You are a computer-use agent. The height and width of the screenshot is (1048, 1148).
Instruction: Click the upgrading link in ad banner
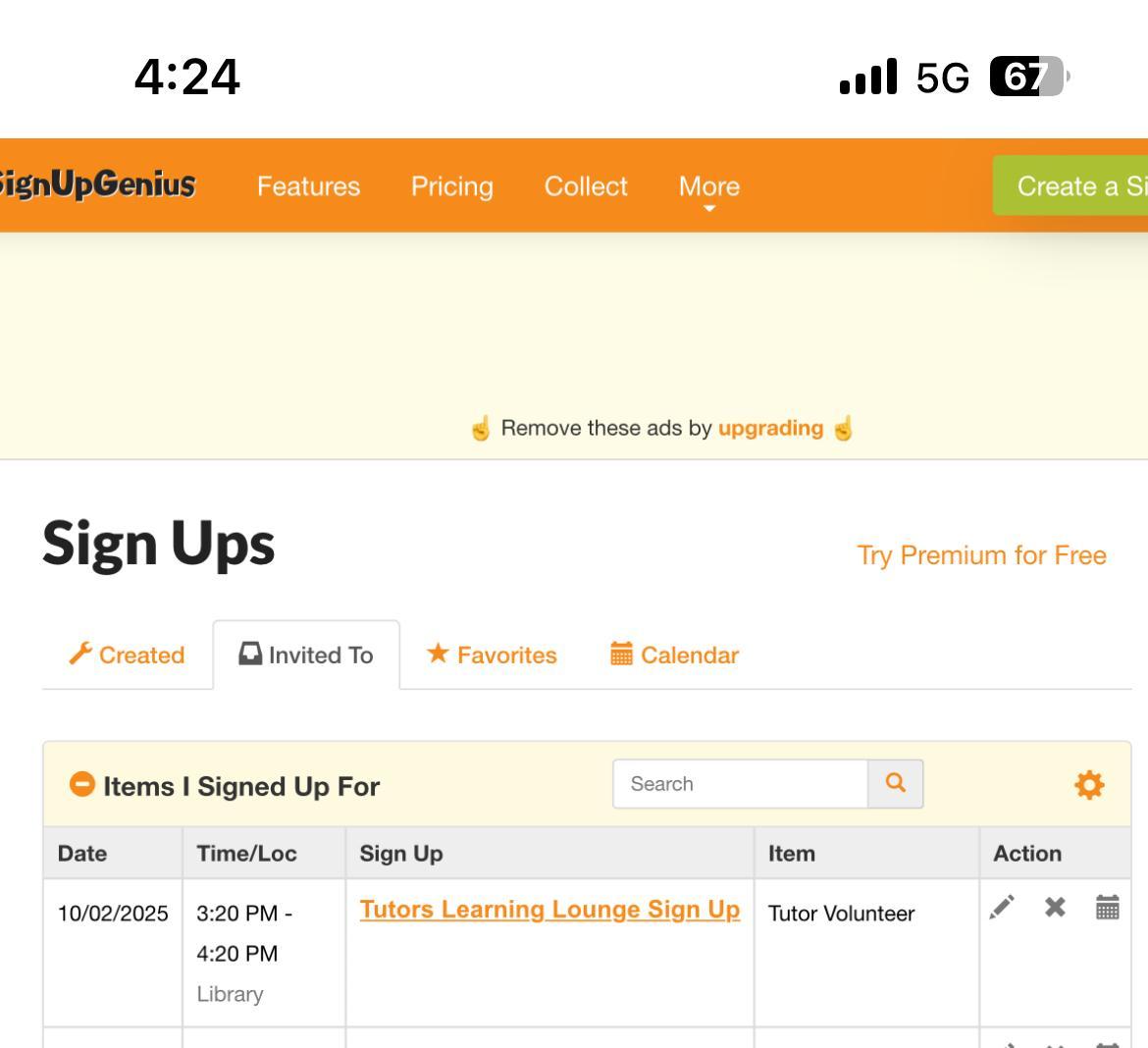(770, 428)
